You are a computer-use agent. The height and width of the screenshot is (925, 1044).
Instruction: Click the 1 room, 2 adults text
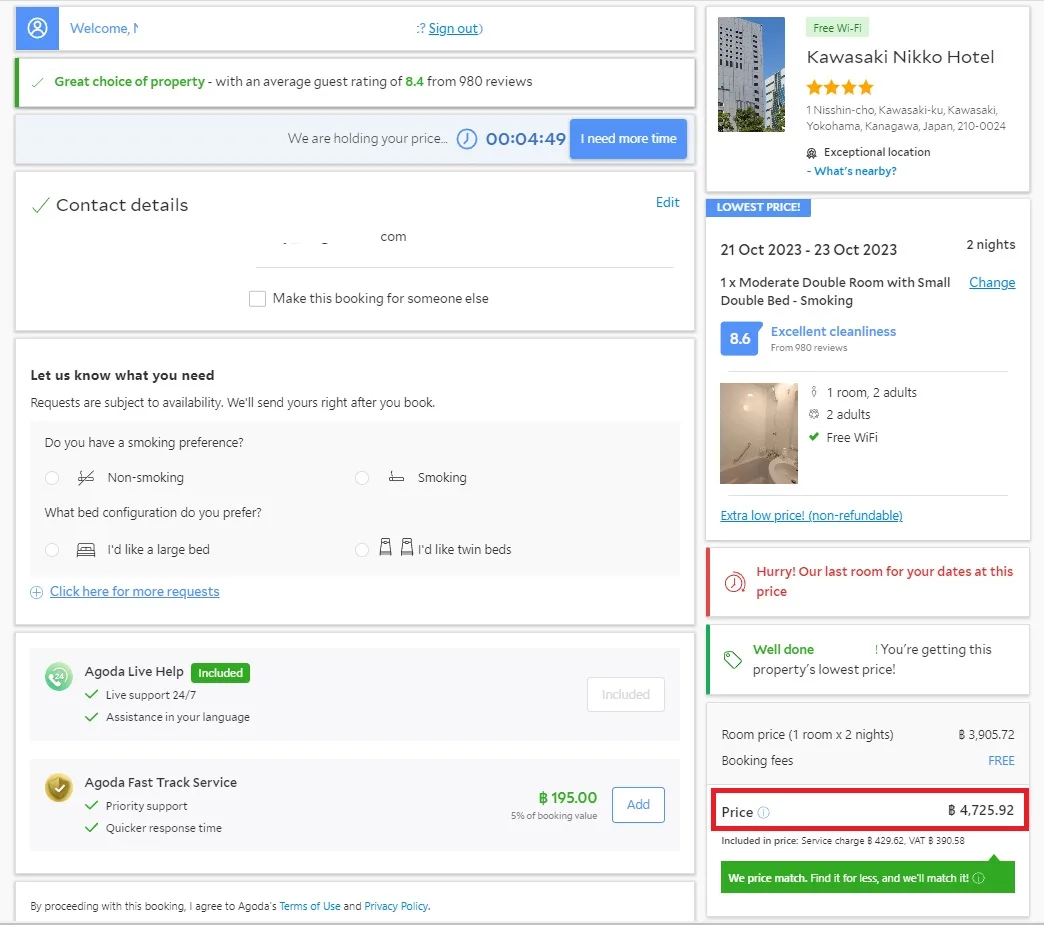point(872,393)
